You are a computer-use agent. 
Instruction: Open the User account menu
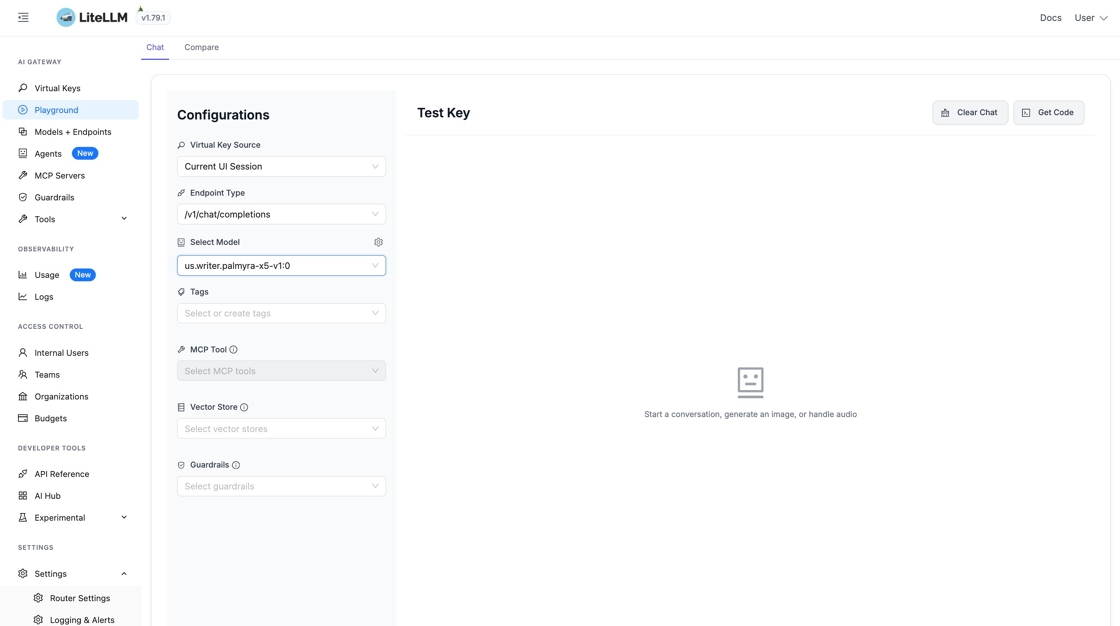[1091, 18]
